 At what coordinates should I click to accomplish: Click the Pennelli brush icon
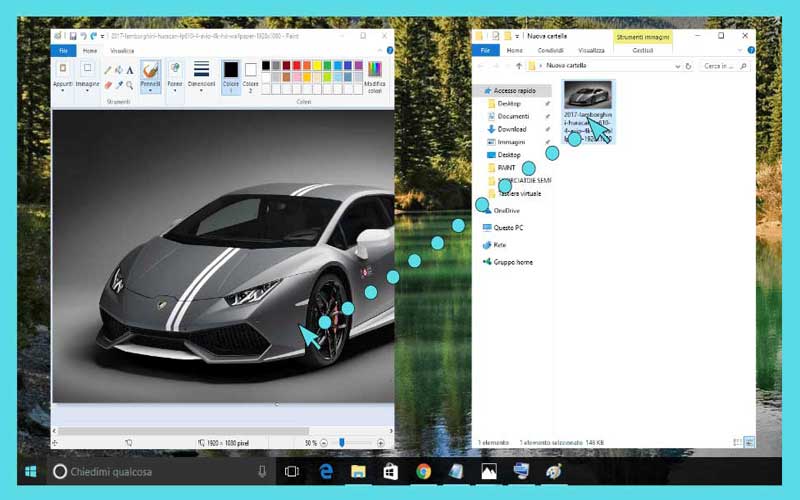(x=151, y=70)
